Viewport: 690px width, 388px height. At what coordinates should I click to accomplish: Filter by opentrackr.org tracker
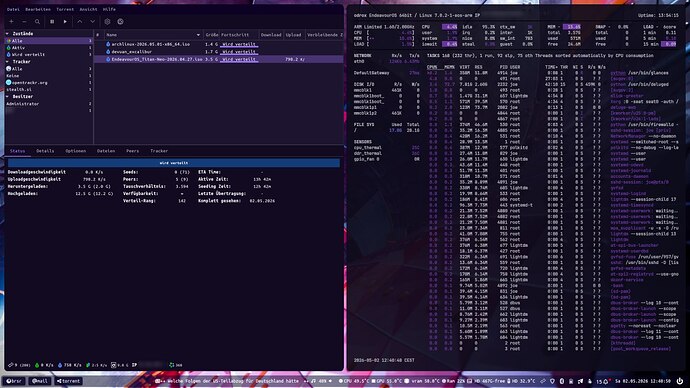pyautogui.click(x=48, y=83)
